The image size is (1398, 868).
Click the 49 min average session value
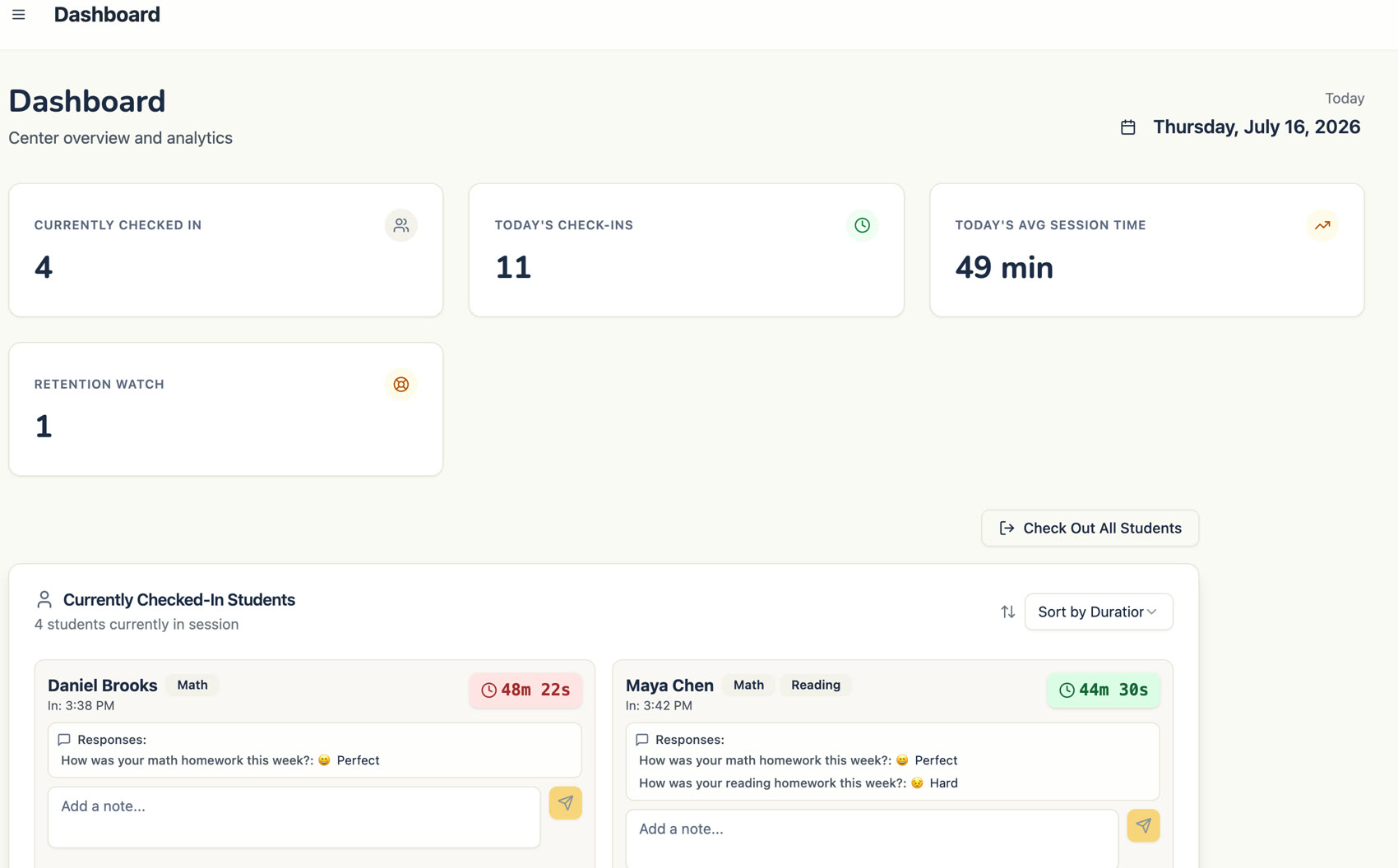1004,268
